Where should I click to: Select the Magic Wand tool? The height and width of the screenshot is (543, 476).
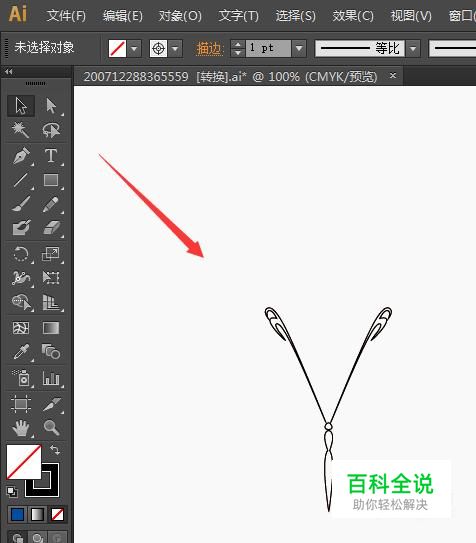click(21, 130)
